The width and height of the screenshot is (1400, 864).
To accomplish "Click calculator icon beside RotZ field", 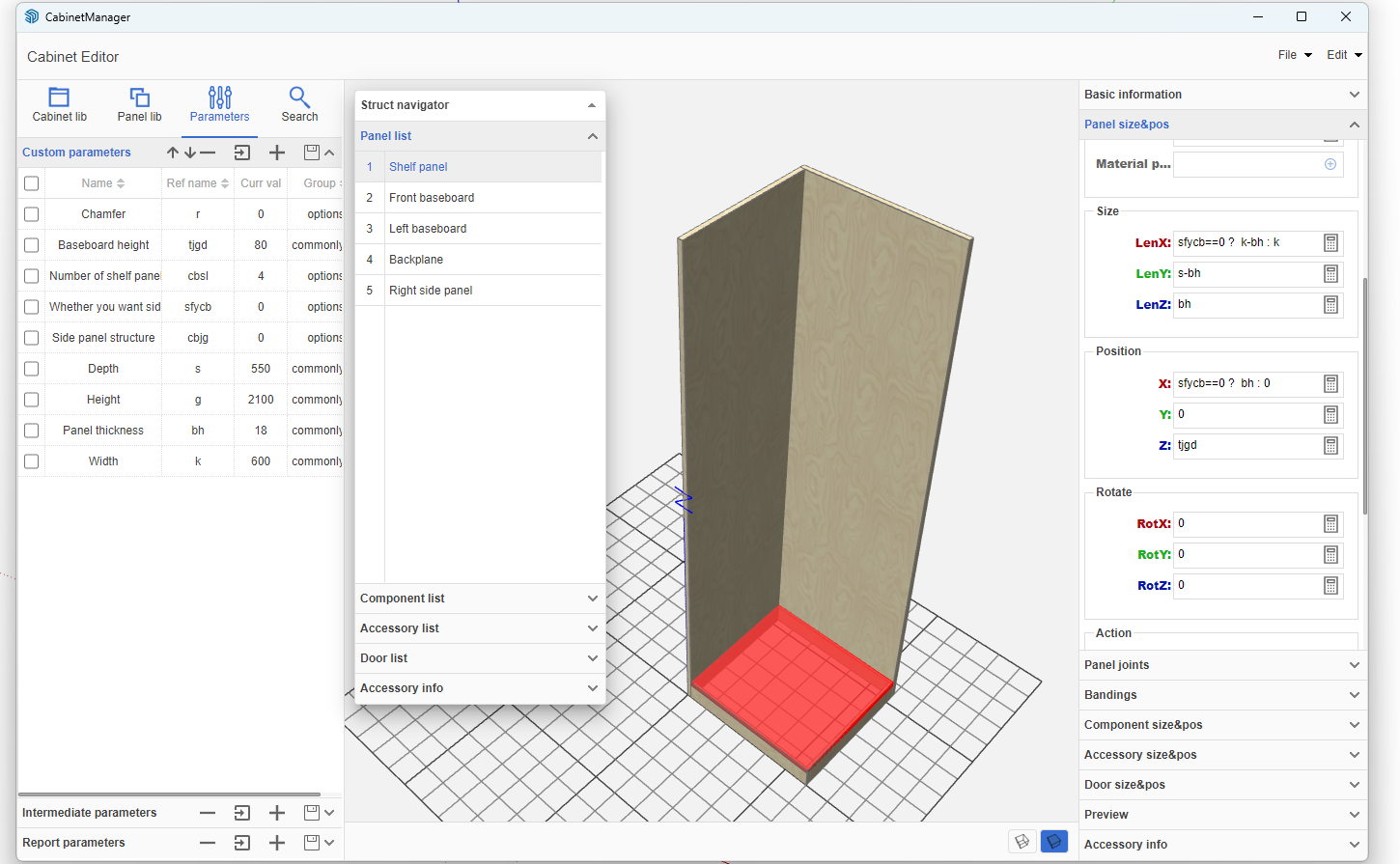I will point(1330,586).
